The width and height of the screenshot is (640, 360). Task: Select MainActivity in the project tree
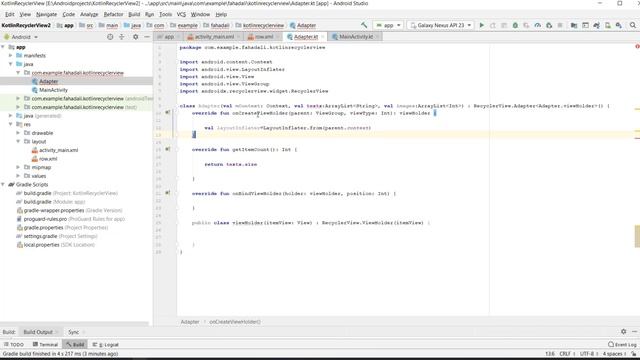click(x=53, y=90)
